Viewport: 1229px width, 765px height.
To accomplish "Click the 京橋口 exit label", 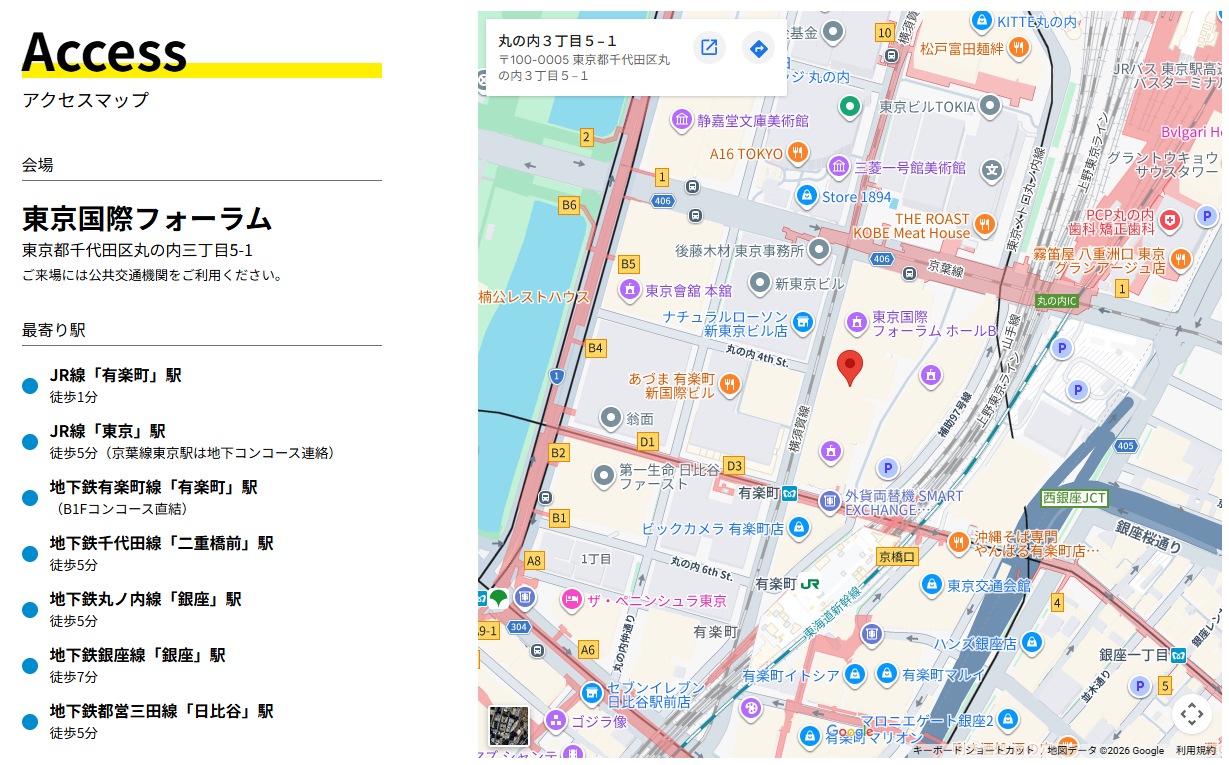I will click(x=897, y=556).
